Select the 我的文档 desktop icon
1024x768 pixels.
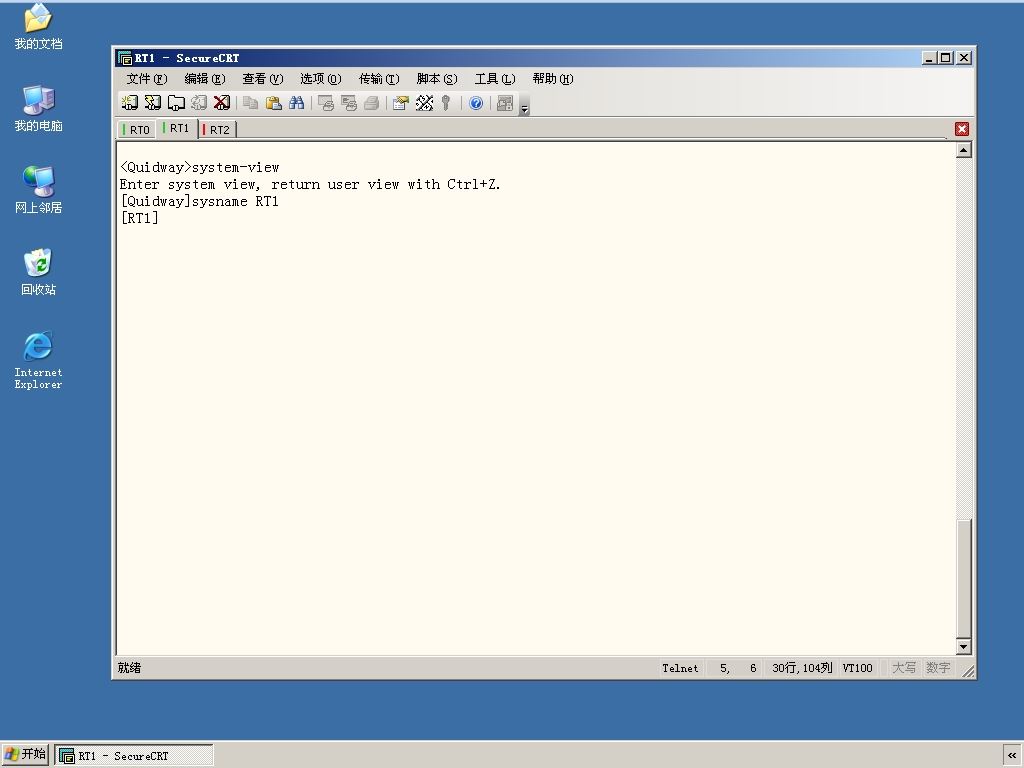point(38,27)
